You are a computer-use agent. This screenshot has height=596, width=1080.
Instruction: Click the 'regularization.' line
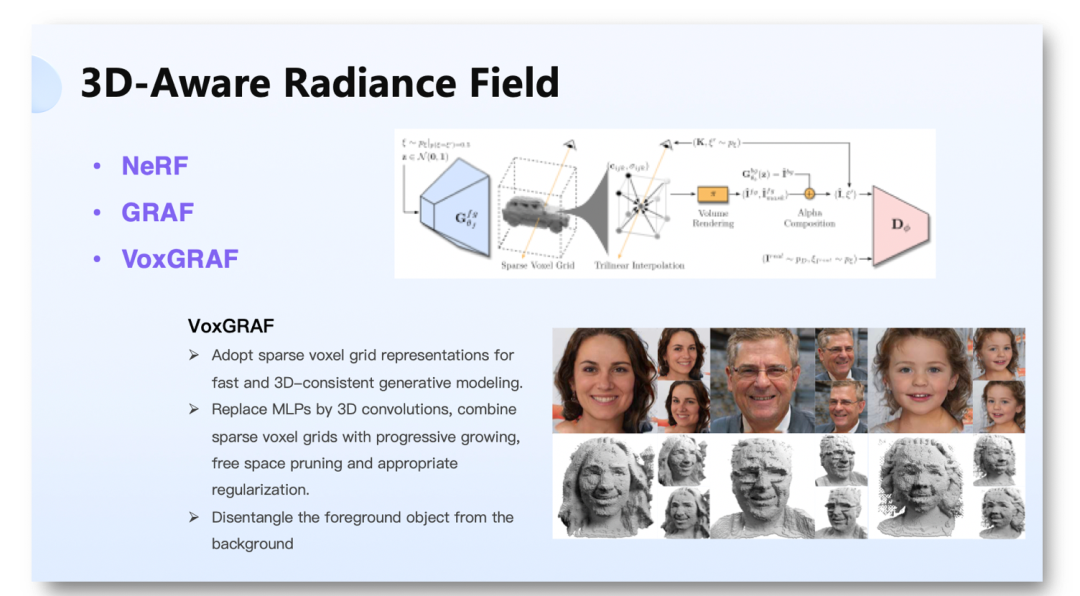[260, 490]
